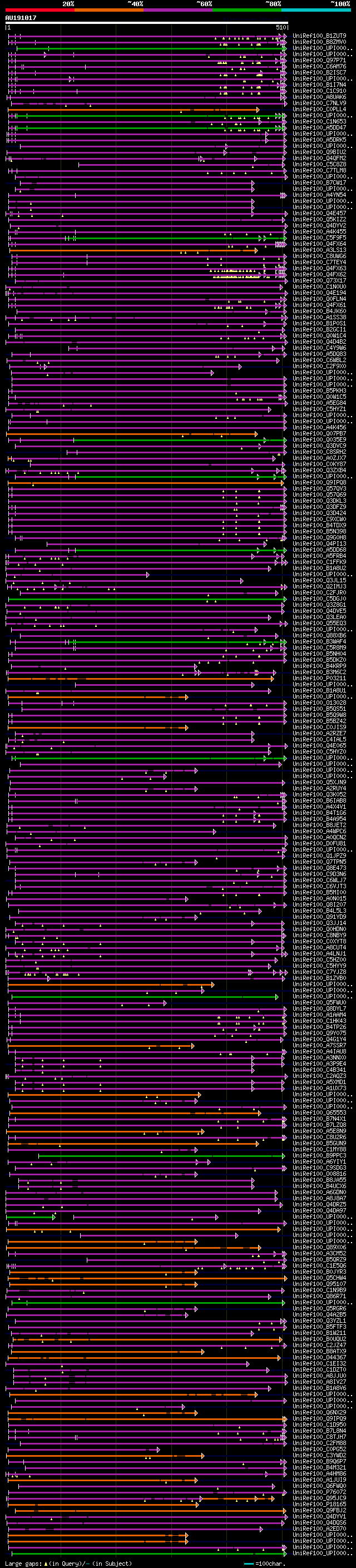Select the UniRef100_A3LS13 label
Image resolution: width=356 pixels, height=1568 pixels.
point(319,250)
